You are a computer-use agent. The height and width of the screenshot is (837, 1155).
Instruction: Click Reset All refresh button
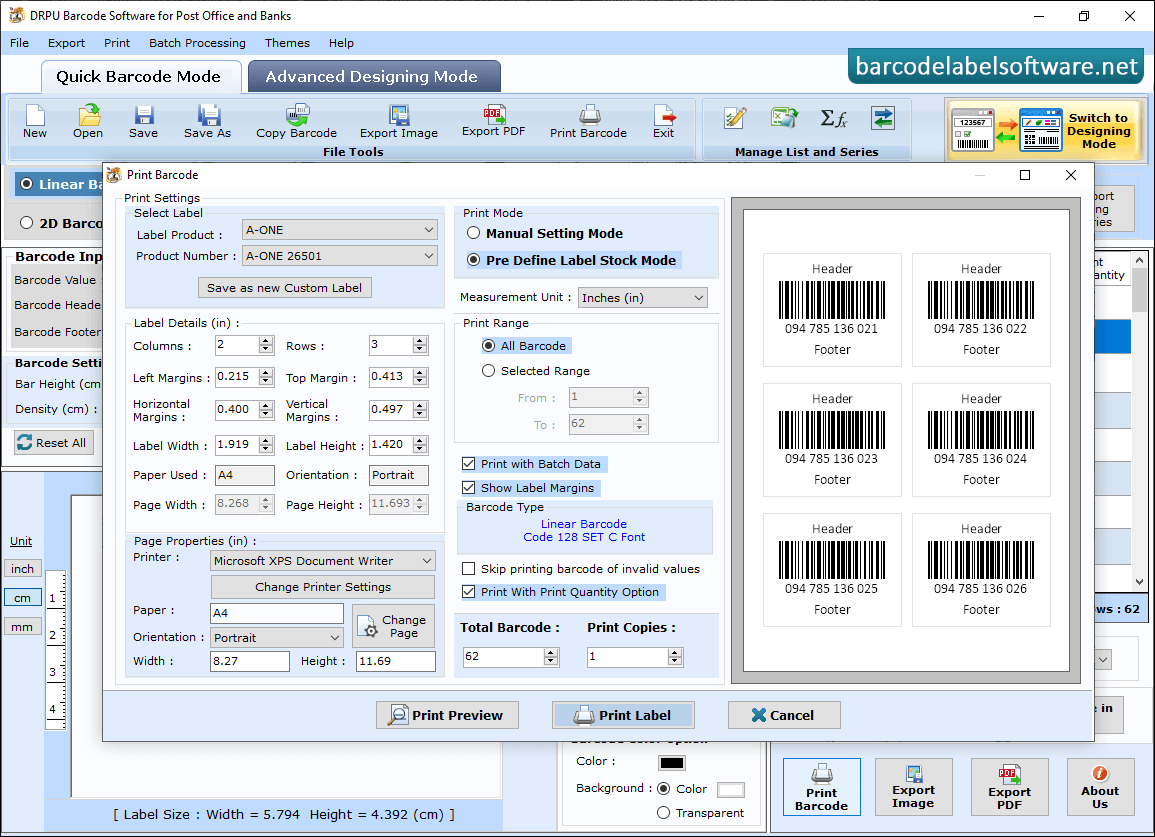[54, 442]
